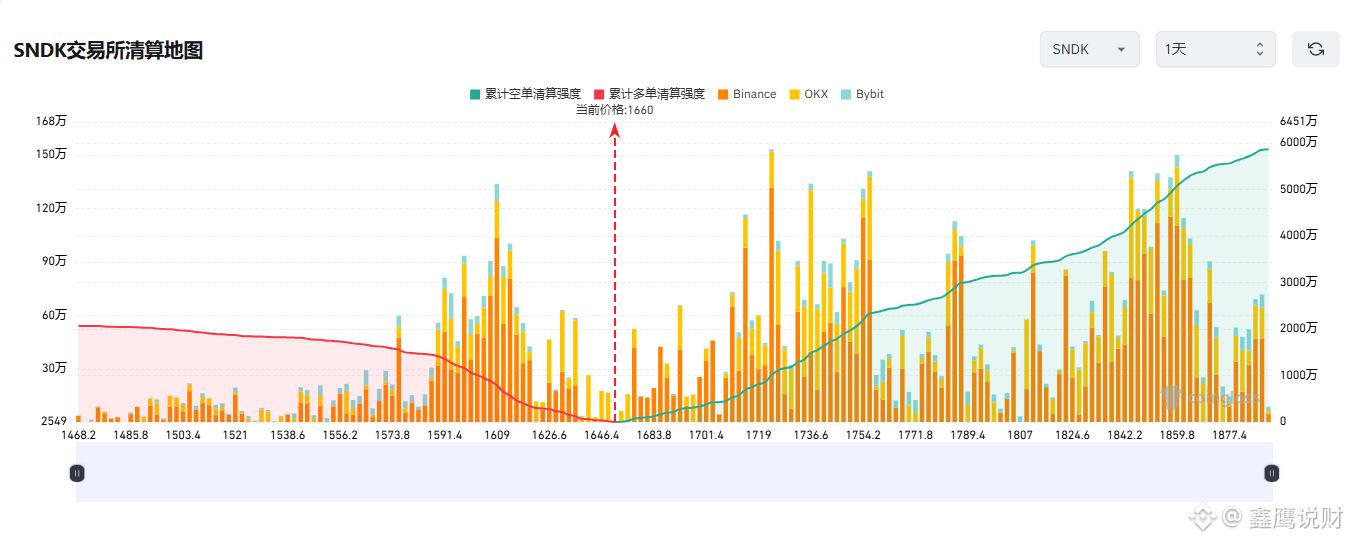Click the green 累计空单清算强度 legend swatch
This screenshot has height=543, width=1351.
475,94
